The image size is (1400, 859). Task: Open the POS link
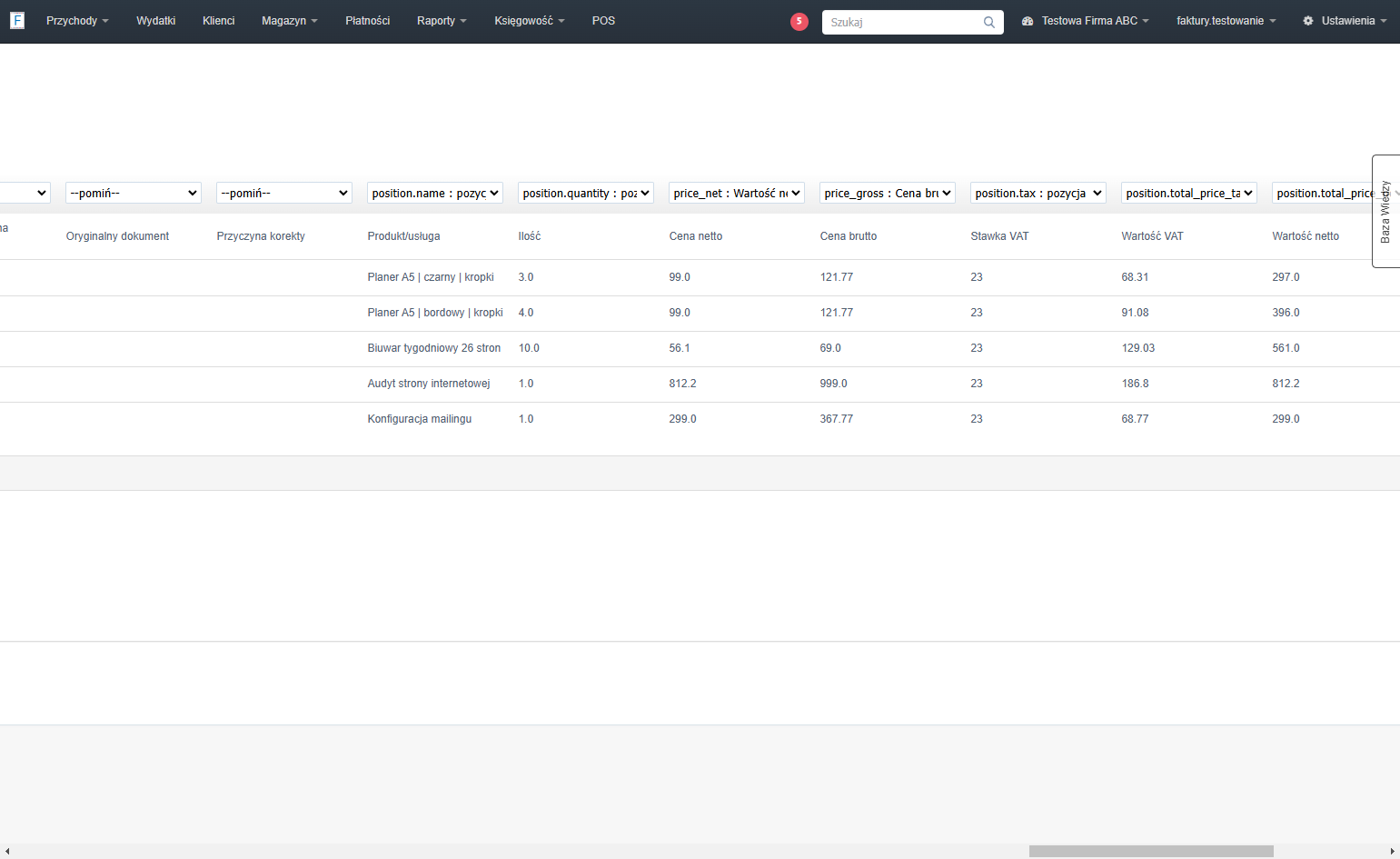(603, 21)
